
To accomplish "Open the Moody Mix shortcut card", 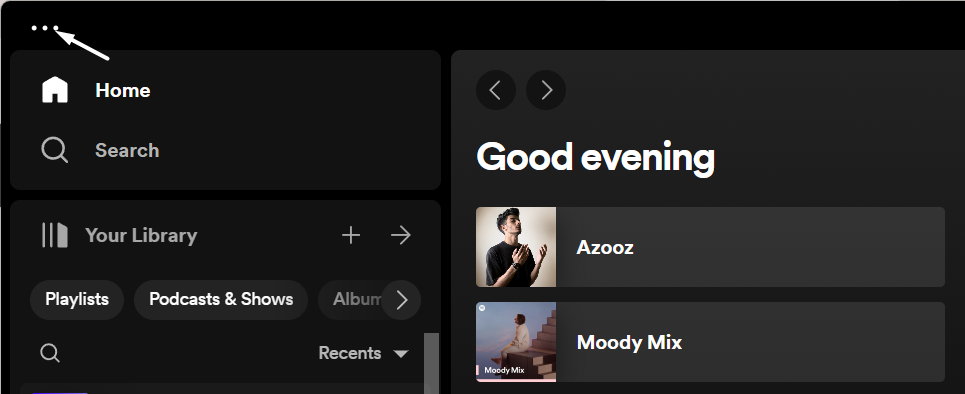I will coord(710,342).
